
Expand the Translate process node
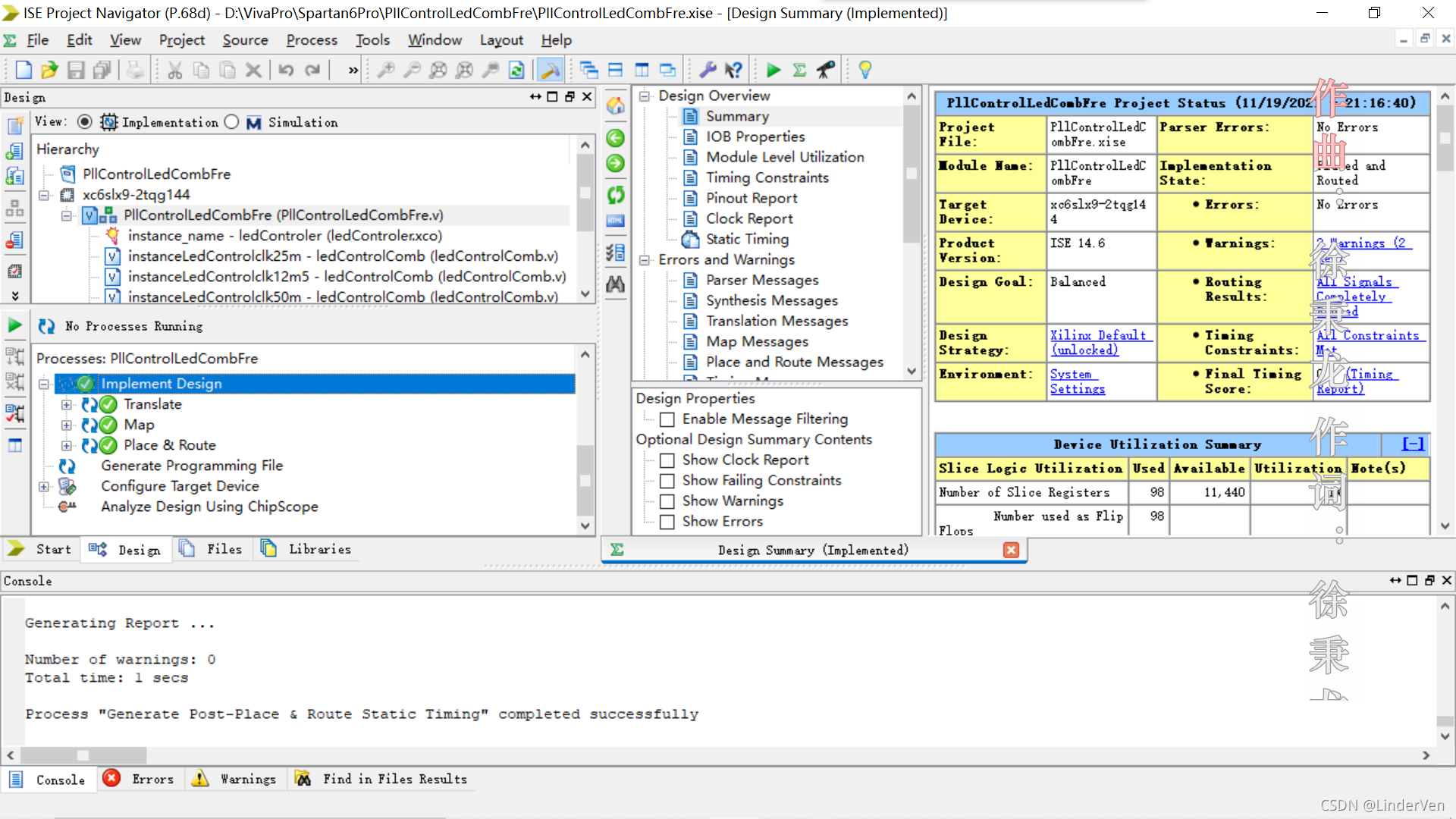(67, 405)
